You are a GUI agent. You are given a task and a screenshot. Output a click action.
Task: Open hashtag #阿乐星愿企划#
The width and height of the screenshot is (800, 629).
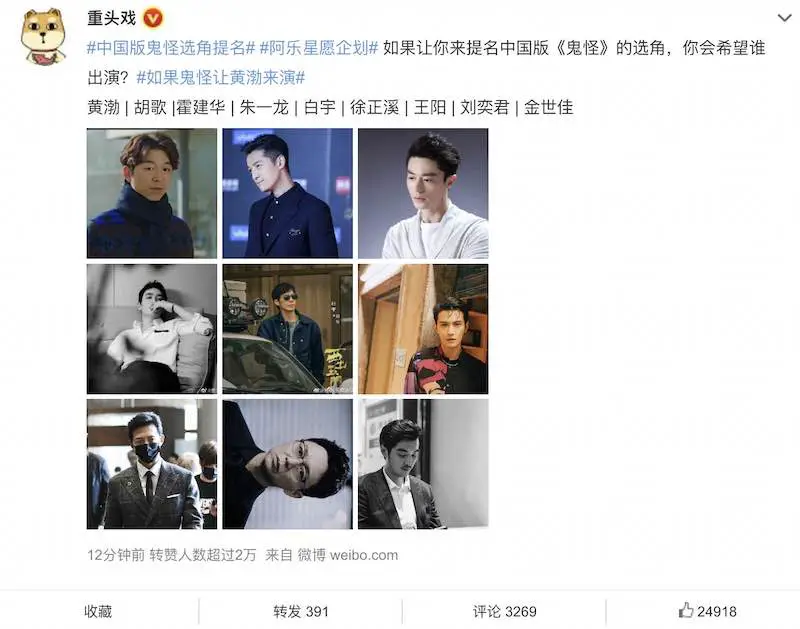pyautogui.click(x=319, y=48)
